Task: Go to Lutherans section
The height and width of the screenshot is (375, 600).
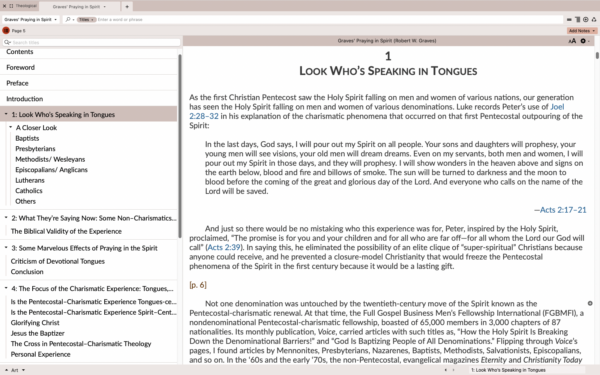Action: click(x=30, y=180)
